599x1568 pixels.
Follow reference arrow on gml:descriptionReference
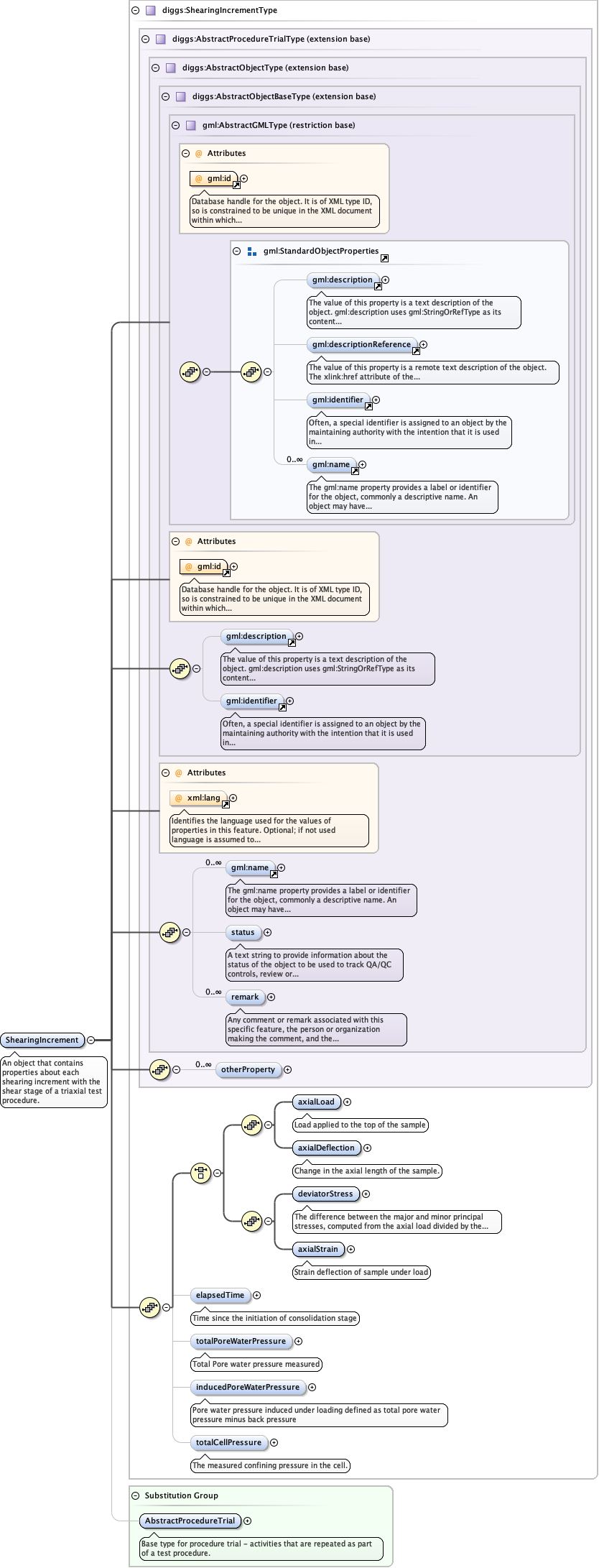click(x=416, y=352)
